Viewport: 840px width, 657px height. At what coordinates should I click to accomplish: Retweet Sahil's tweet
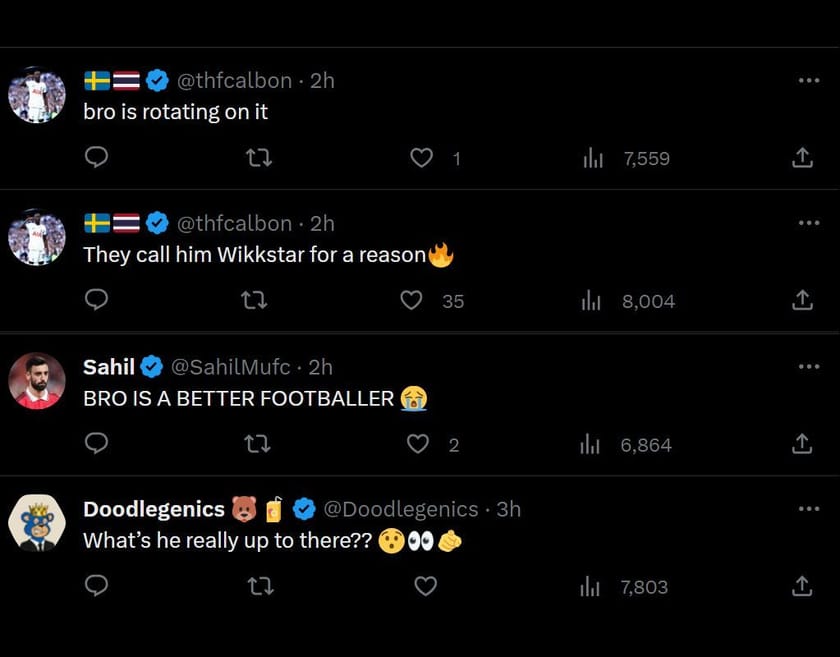257,444
